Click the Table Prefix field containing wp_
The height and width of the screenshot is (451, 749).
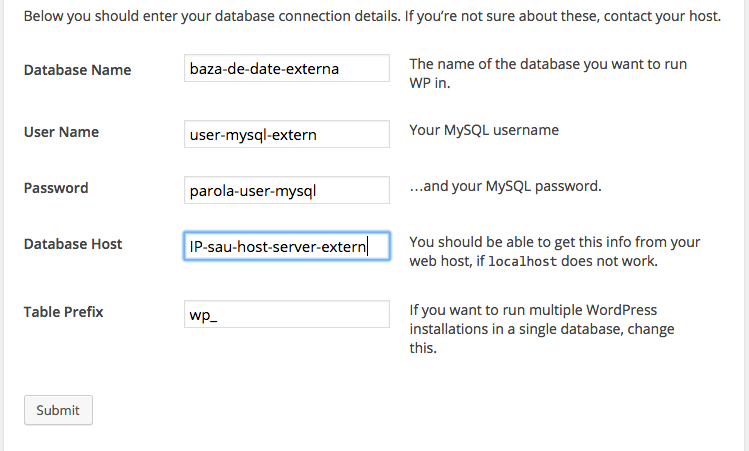(x=287, y=314)
